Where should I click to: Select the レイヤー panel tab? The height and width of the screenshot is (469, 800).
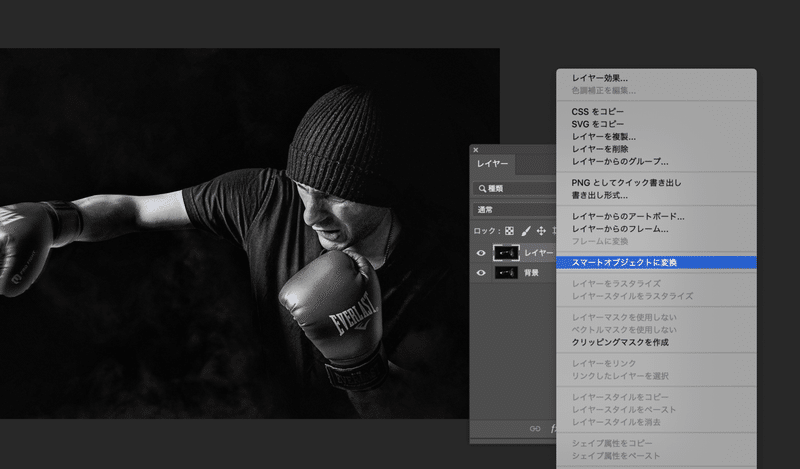pyautogui.click(x=492, y=164)
